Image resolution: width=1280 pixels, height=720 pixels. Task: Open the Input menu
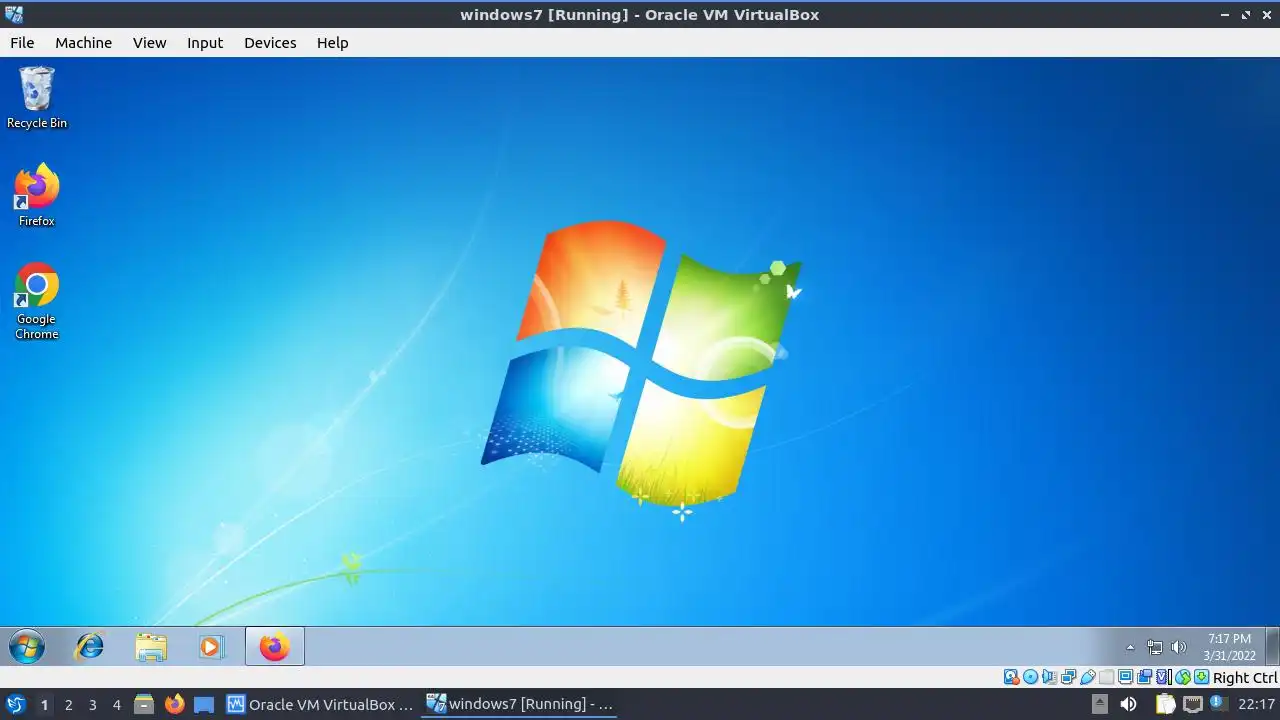205,43
